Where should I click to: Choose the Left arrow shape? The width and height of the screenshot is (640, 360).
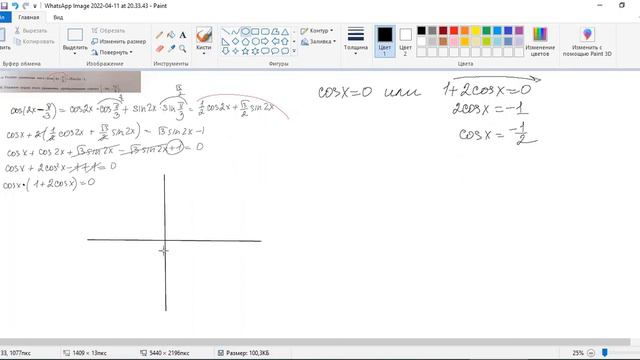click(x=275, y=41)
